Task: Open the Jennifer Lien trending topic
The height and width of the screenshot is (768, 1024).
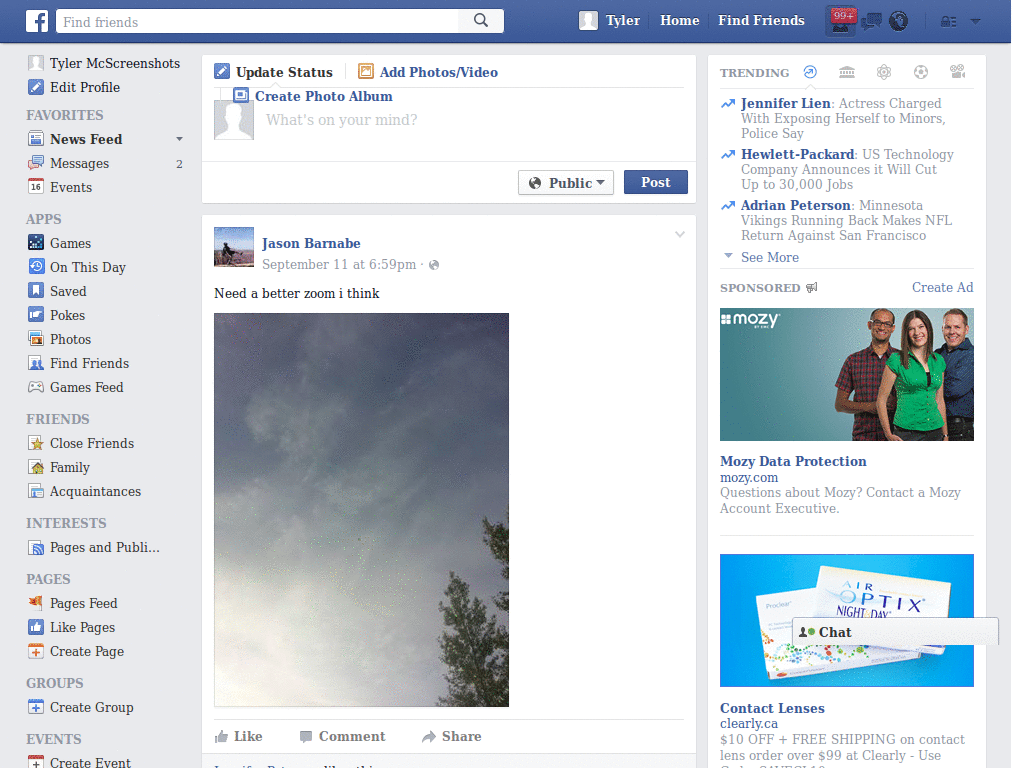Action: [786, 103]
